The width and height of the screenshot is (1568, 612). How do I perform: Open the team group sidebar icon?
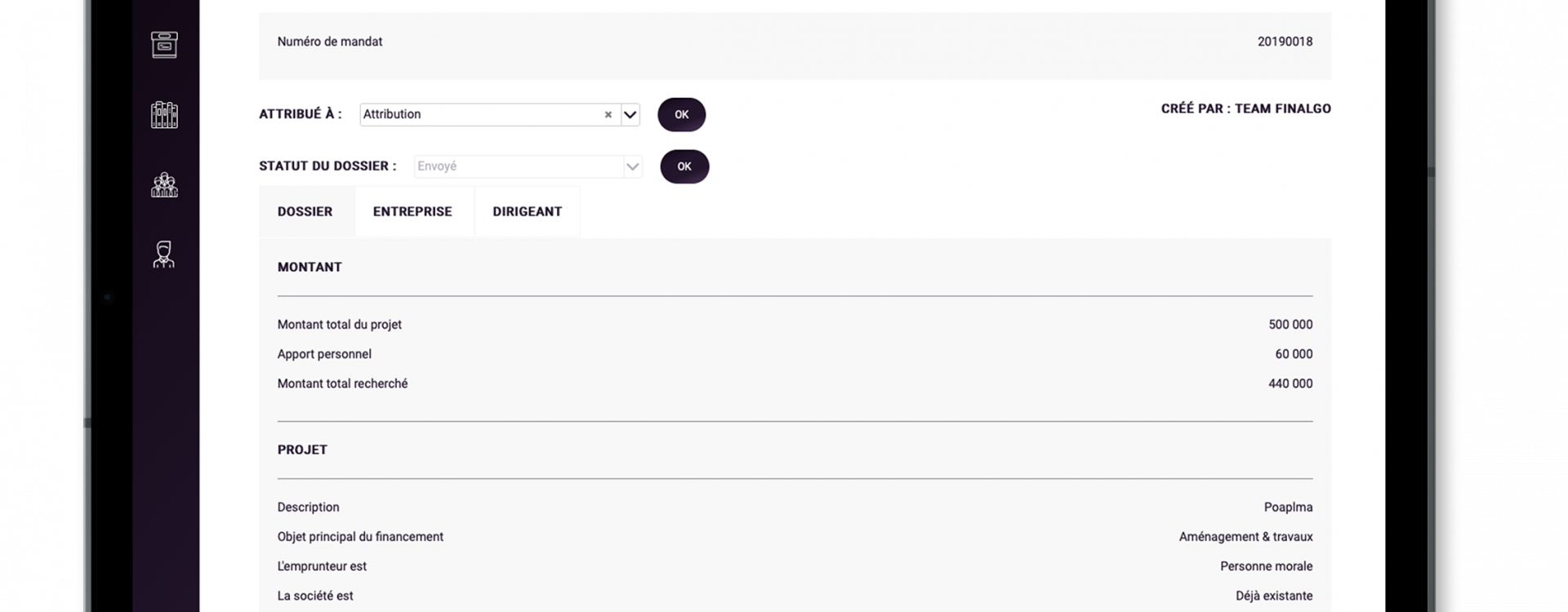pos(164,185)
